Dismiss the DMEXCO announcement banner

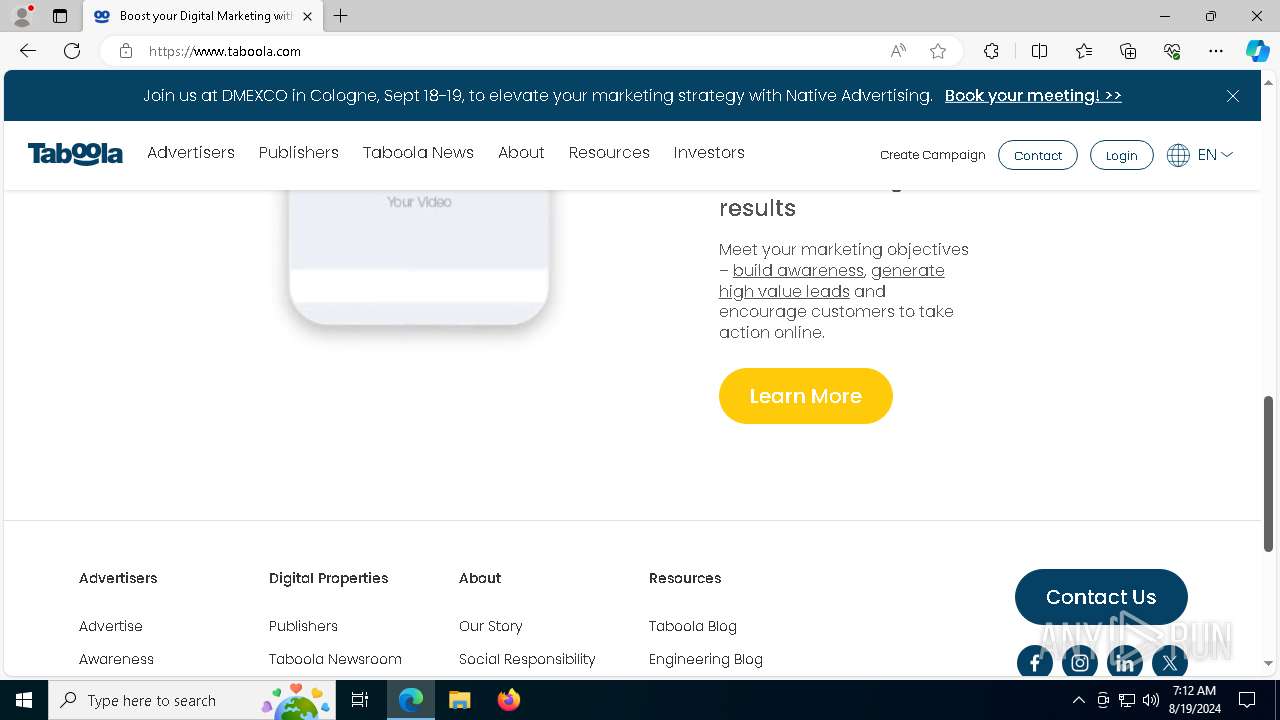point(1233,96)
